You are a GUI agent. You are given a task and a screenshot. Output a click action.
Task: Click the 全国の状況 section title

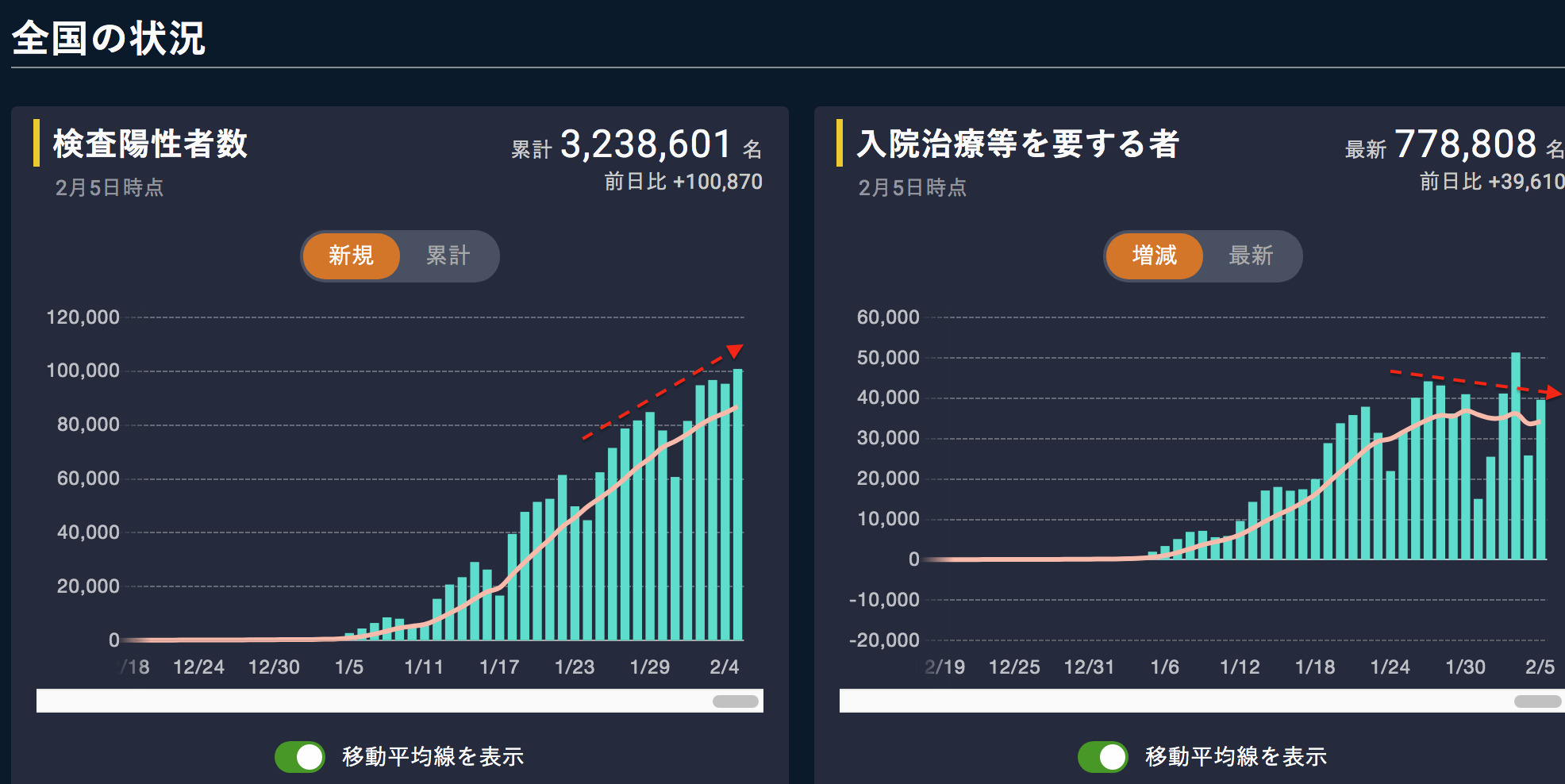(x=109, y=38)
